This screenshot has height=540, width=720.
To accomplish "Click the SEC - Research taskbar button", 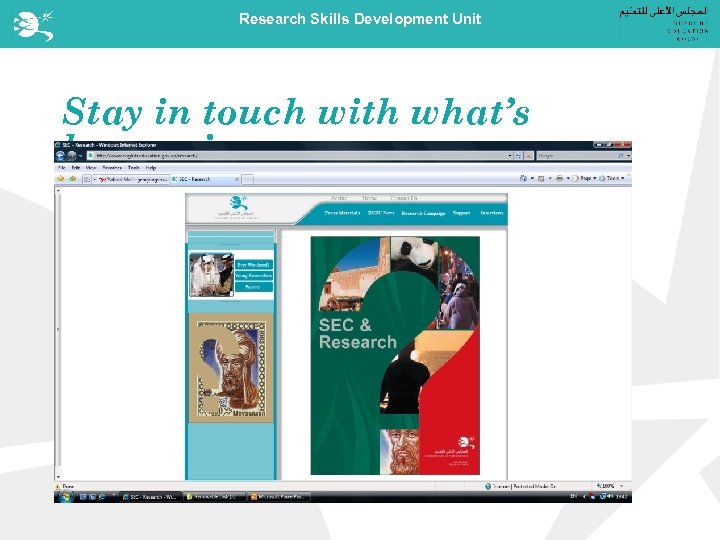I will point(150,497).
